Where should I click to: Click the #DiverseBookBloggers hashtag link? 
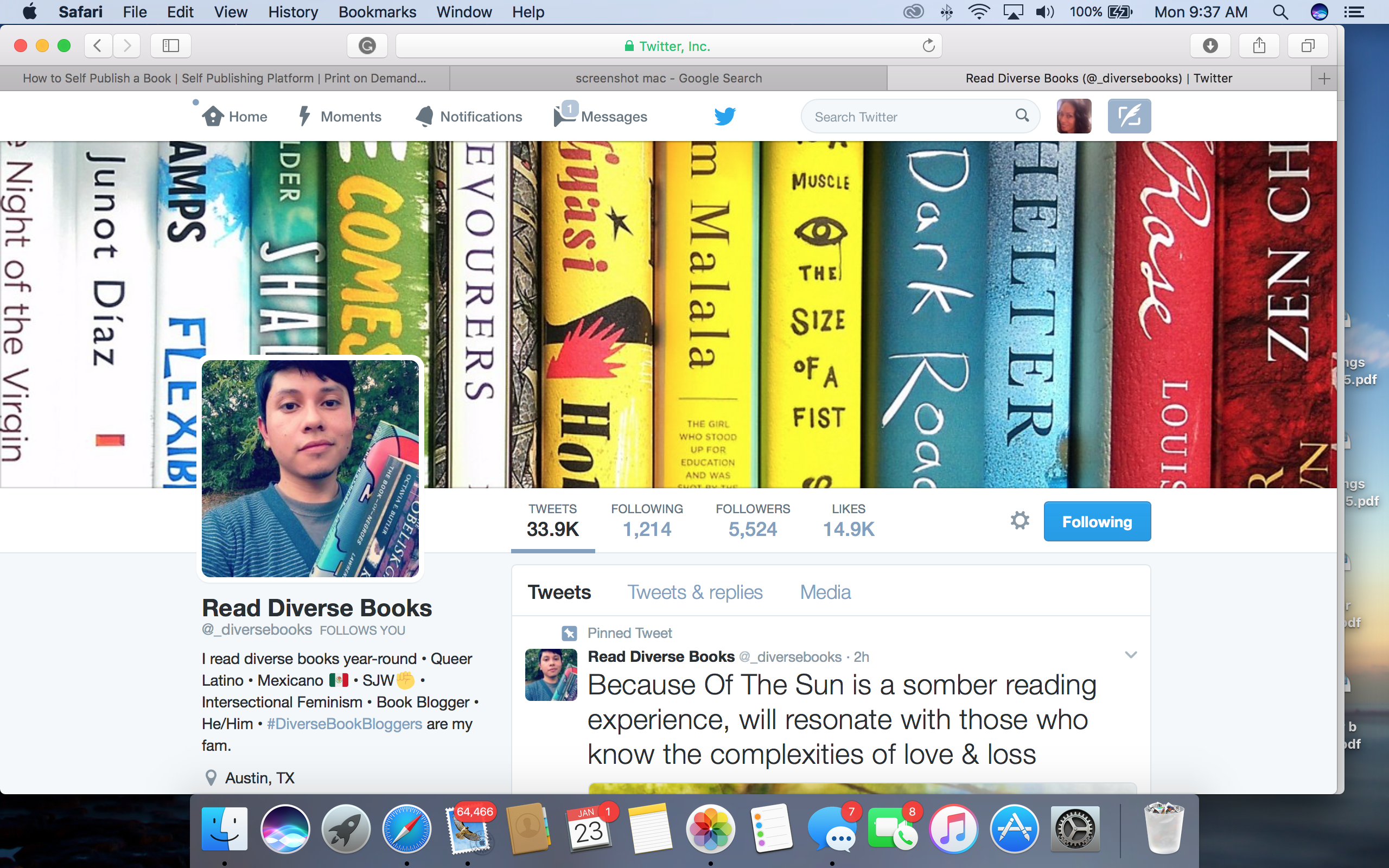pyautogui.click(x=345, y=724)
